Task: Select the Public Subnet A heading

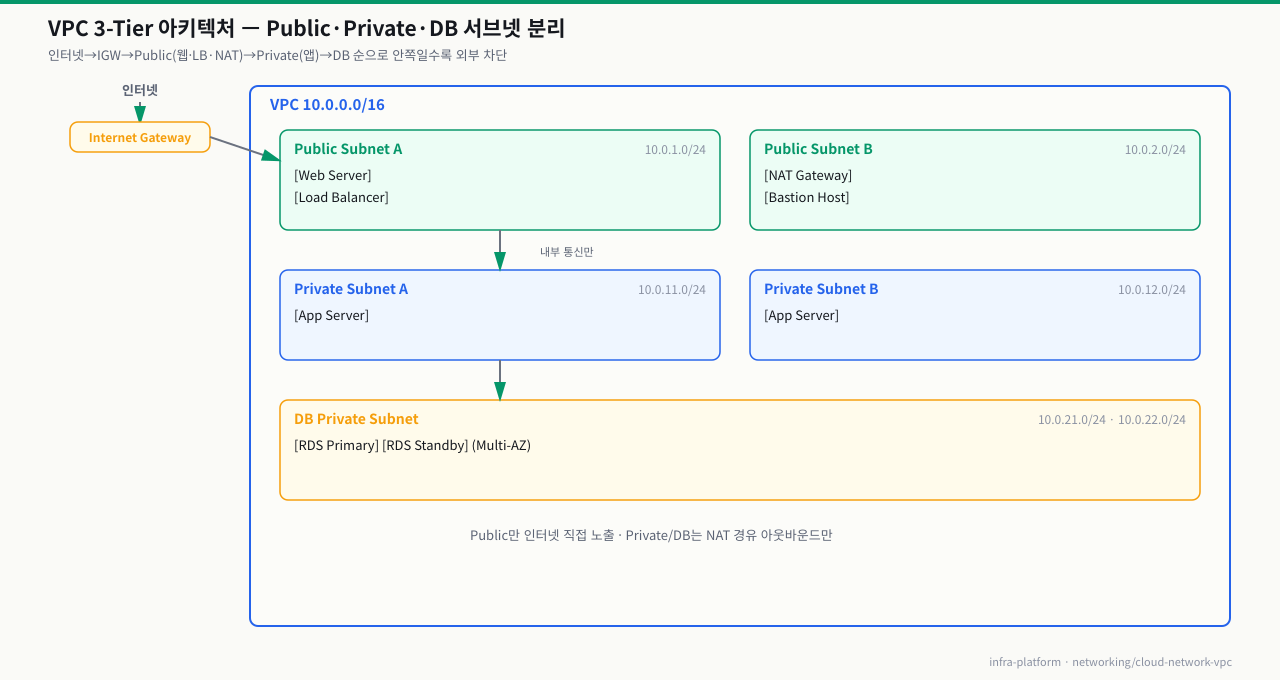Action: coord(348,149)
